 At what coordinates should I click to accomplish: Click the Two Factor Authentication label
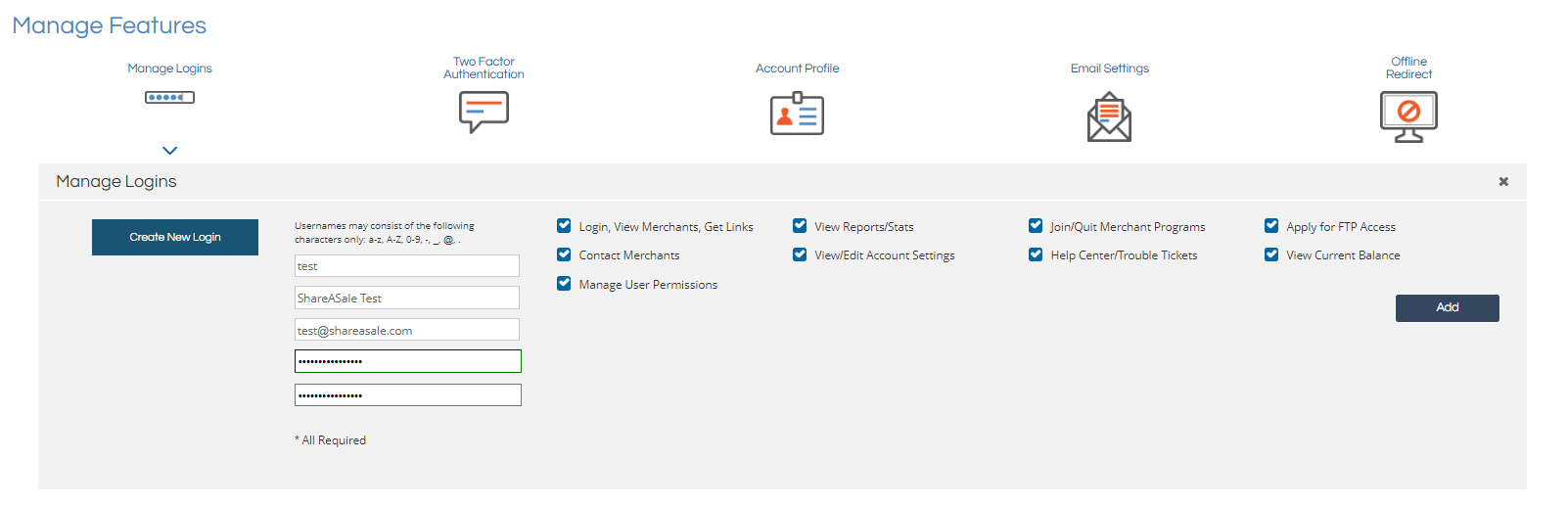(x=484, y=68)
